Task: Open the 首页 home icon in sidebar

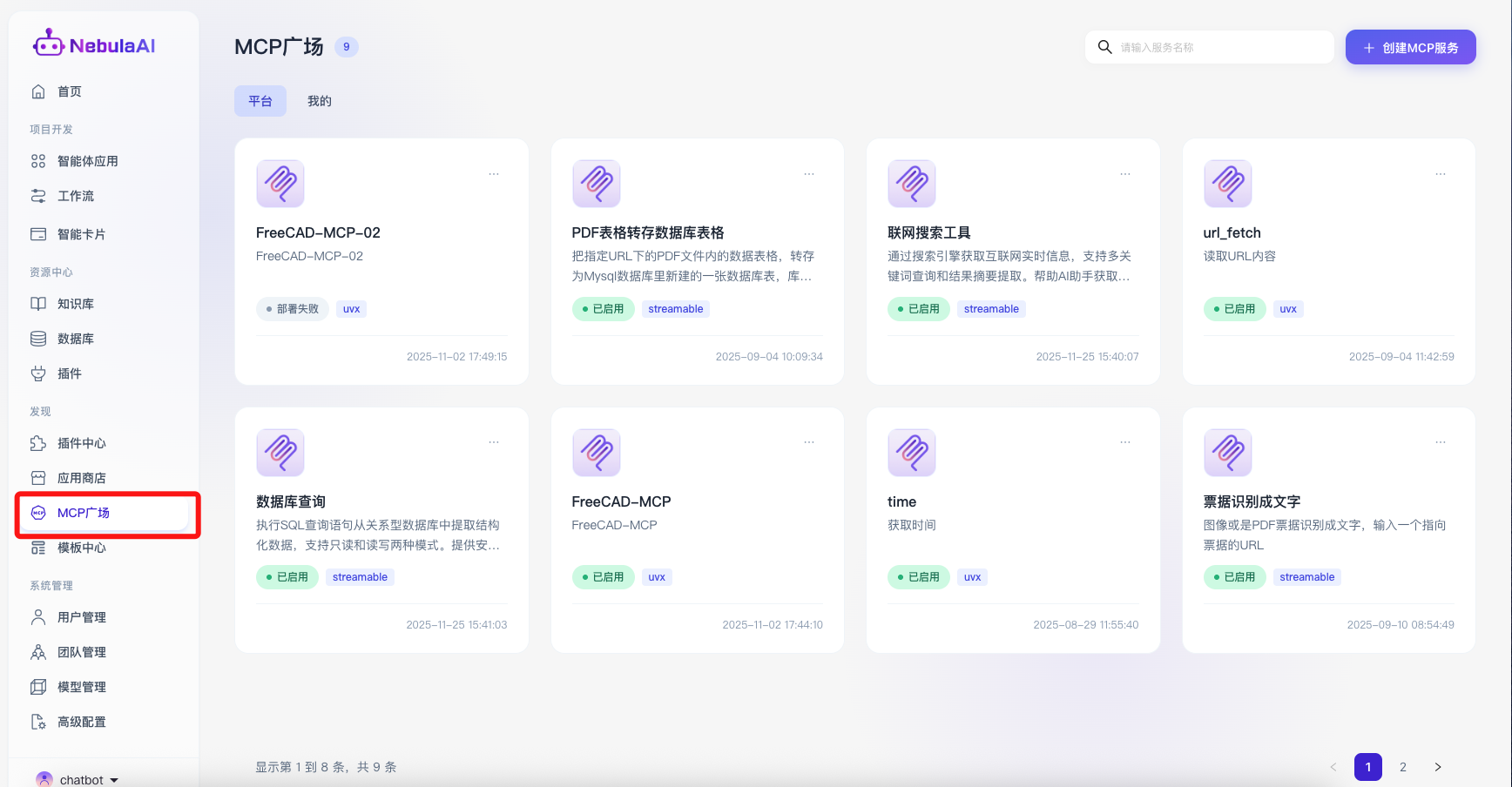Action: (38, 91)
